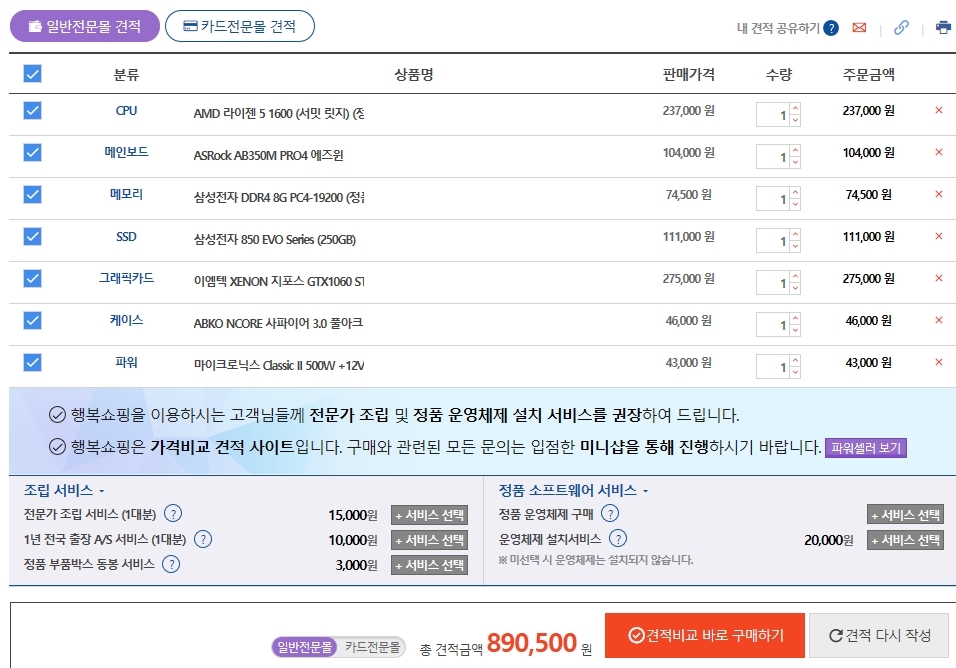
Task: Toggle the select-all checkbox in table header
Action: [x=32, y=74]
